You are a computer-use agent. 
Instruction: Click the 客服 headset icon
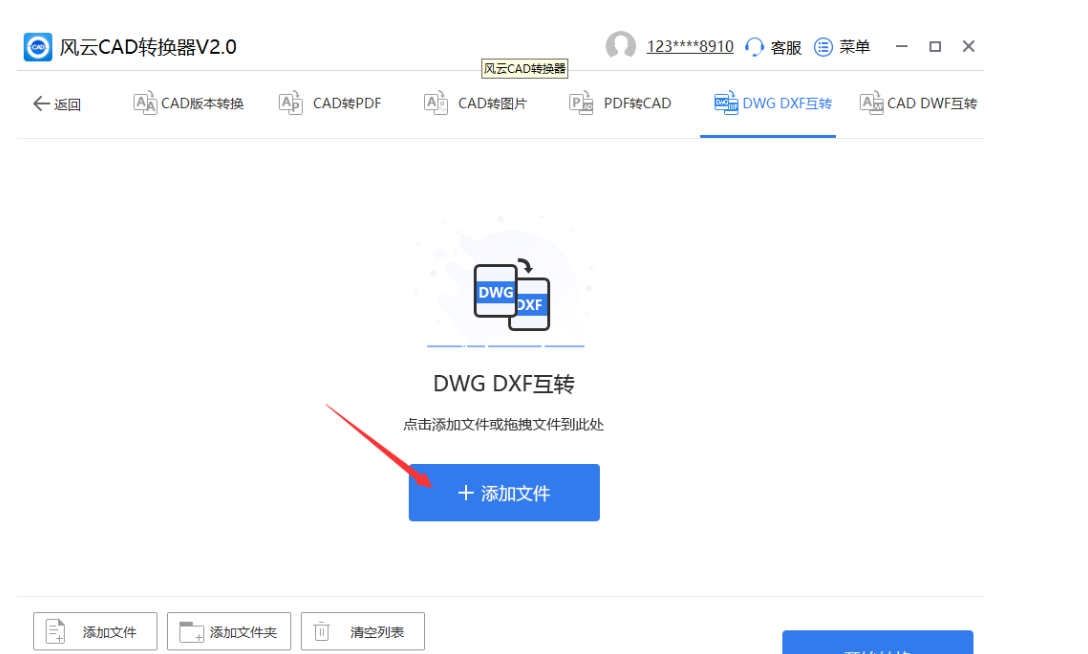754,47
